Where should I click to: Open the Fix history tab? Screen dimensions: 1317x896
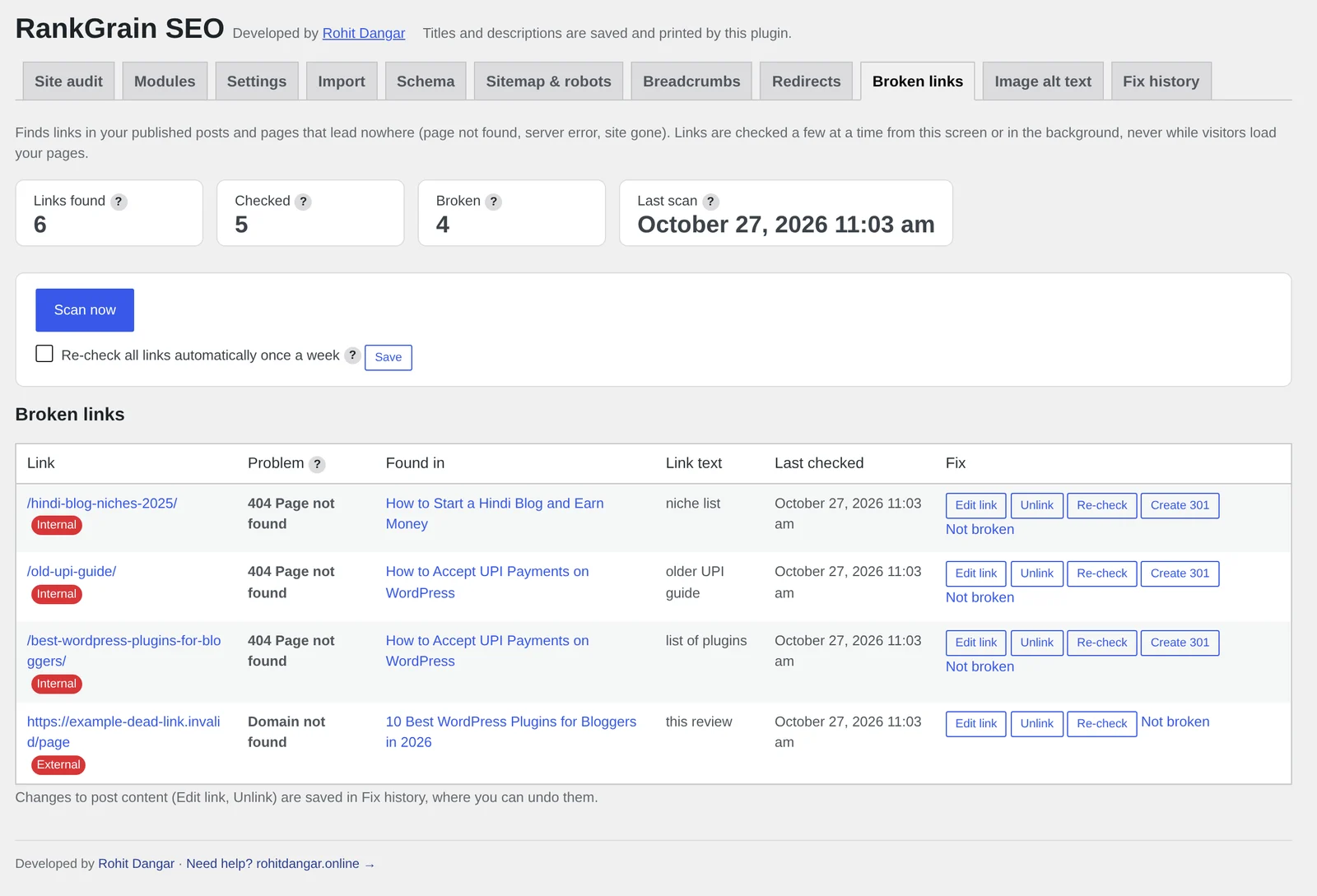pos(1161,81)
